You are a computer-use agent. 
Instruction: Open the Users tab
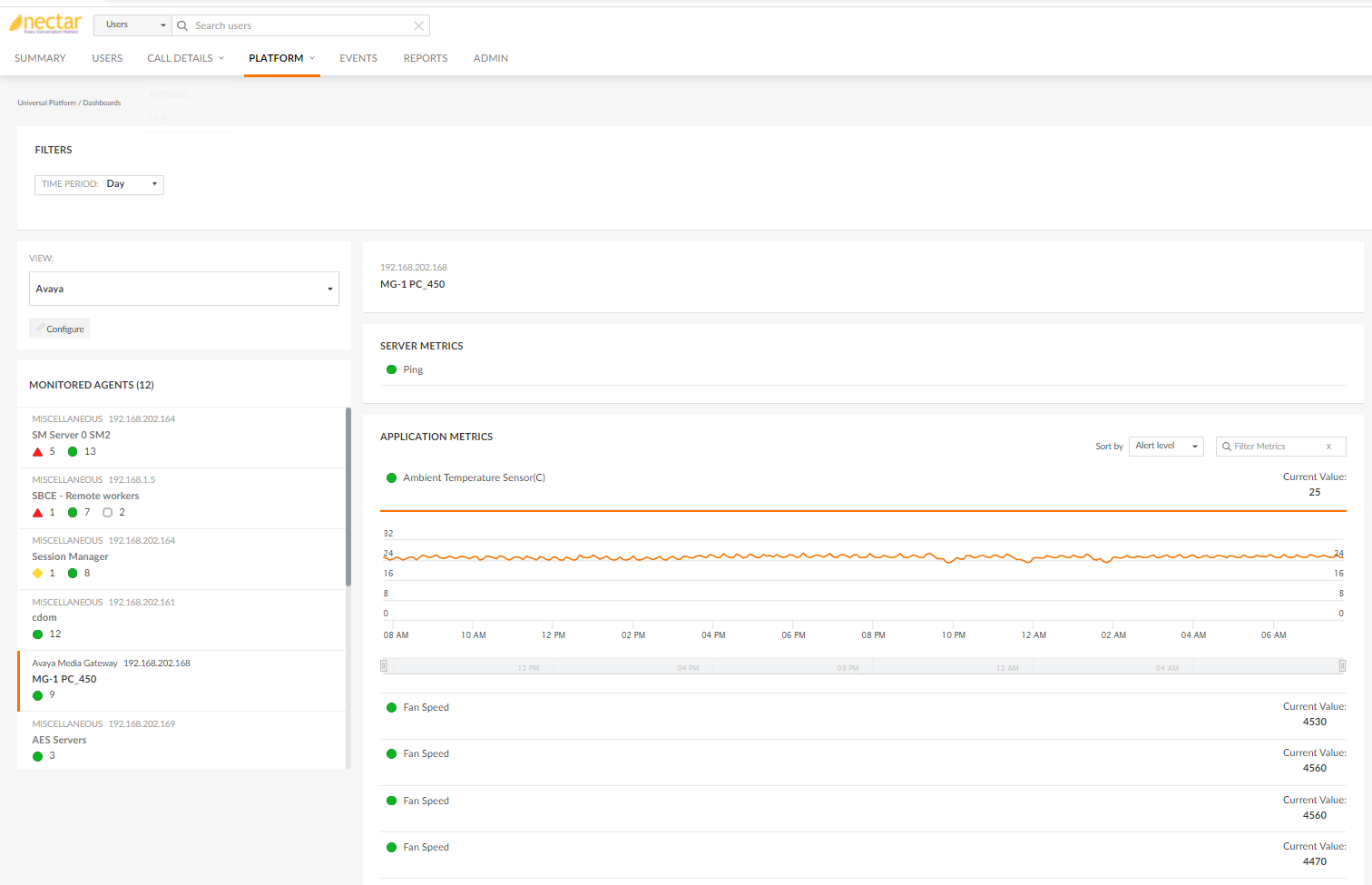pyautogui.click(x=107, y=58)
